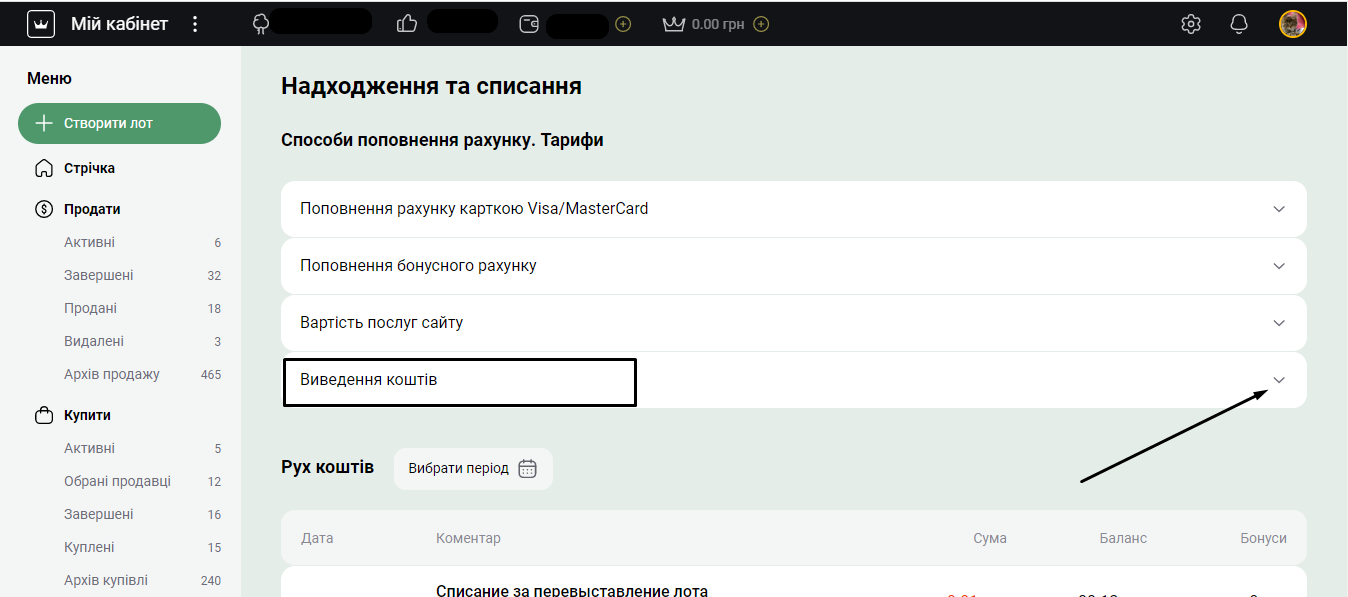This screenshot has height=597, width=1348.
Task: Open Вибрати період date picker
Action: coord(473,468)
